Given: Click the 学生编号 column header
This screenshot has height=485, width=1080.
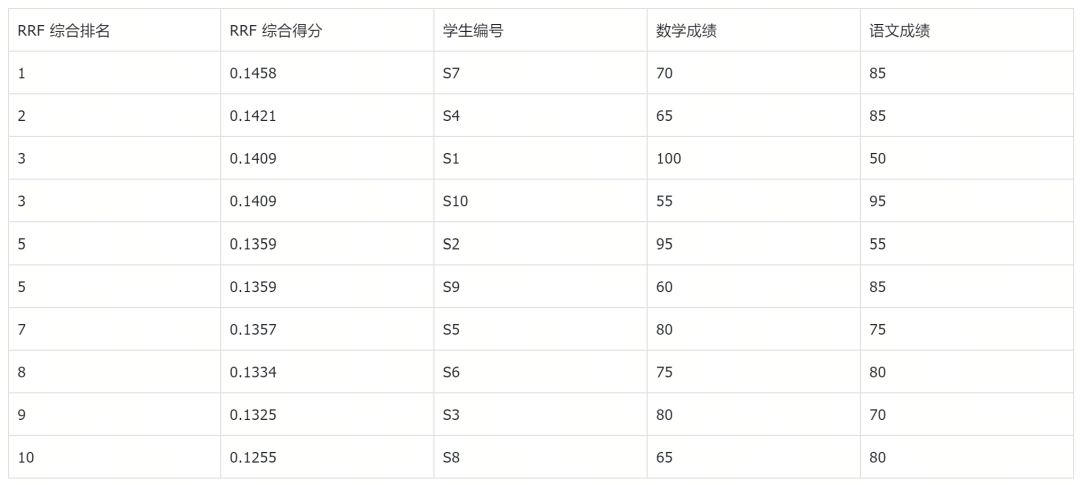Looking at the screenshot, I should coord(472,31).
